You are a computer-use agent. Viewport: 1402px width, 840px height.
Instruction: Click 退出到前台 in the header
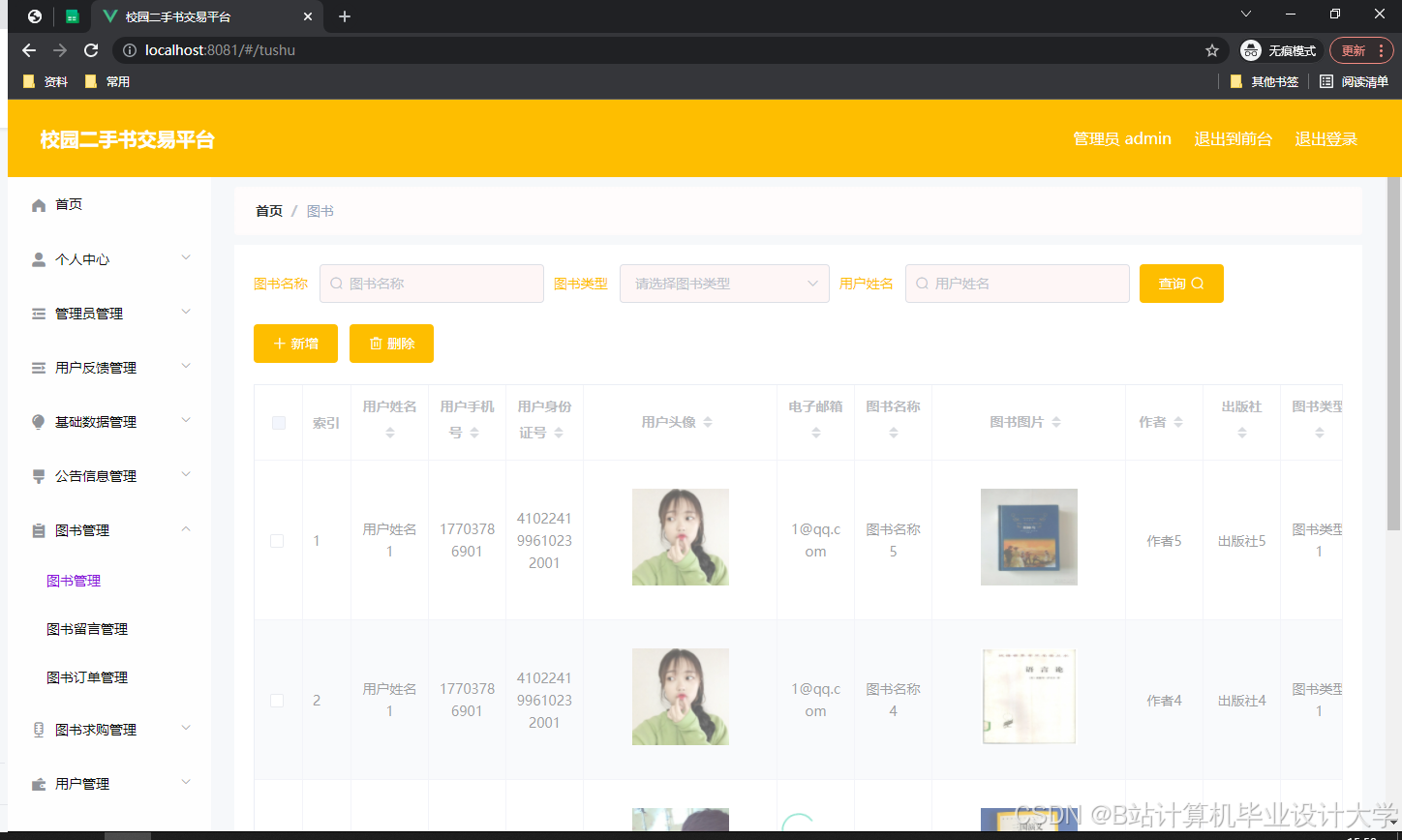pyautogui.click(x=1234, y=138)
